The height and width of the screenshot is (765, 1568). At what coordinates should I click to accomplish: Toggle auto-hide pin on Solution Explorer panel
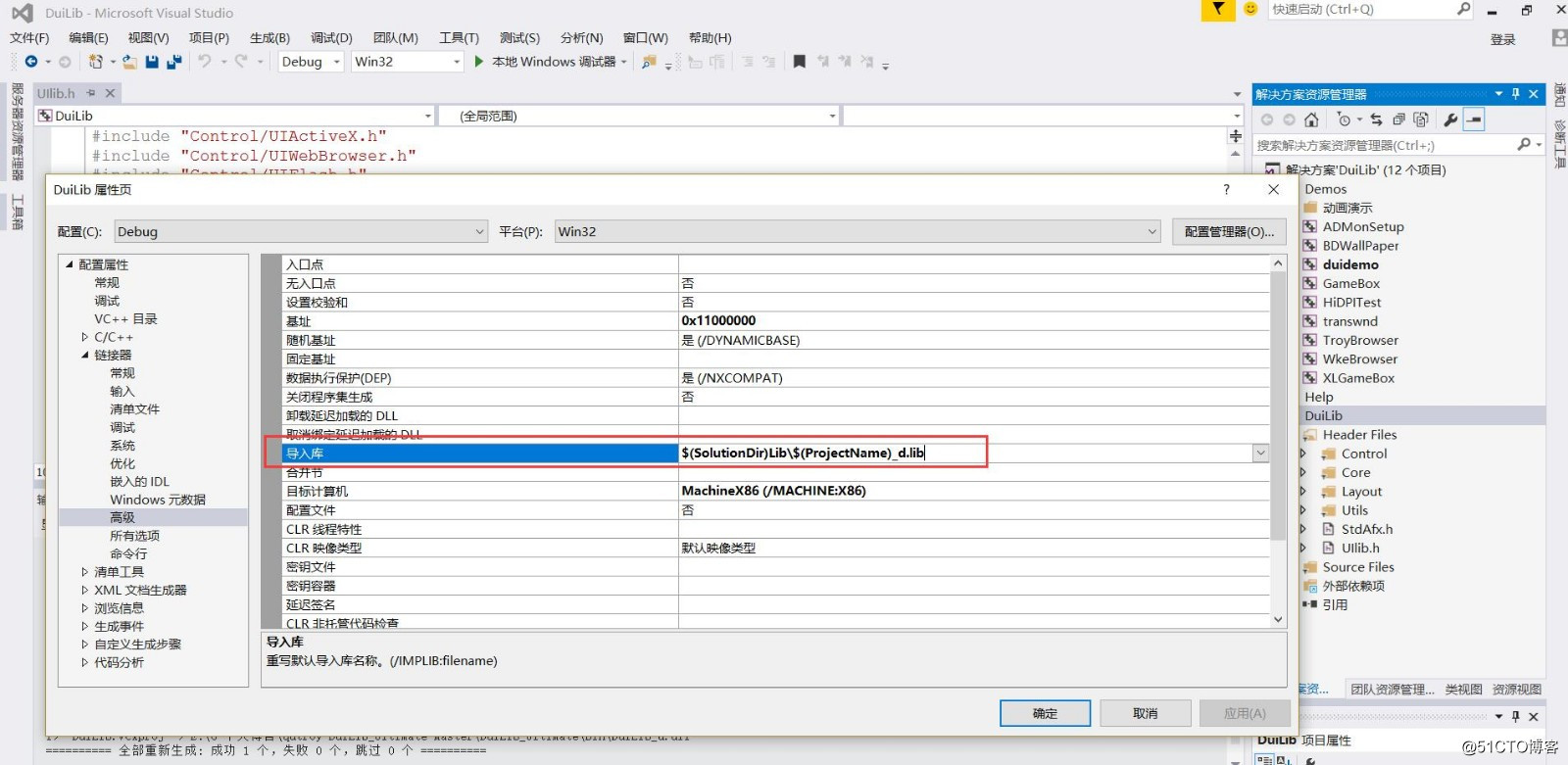(1515, 94)
